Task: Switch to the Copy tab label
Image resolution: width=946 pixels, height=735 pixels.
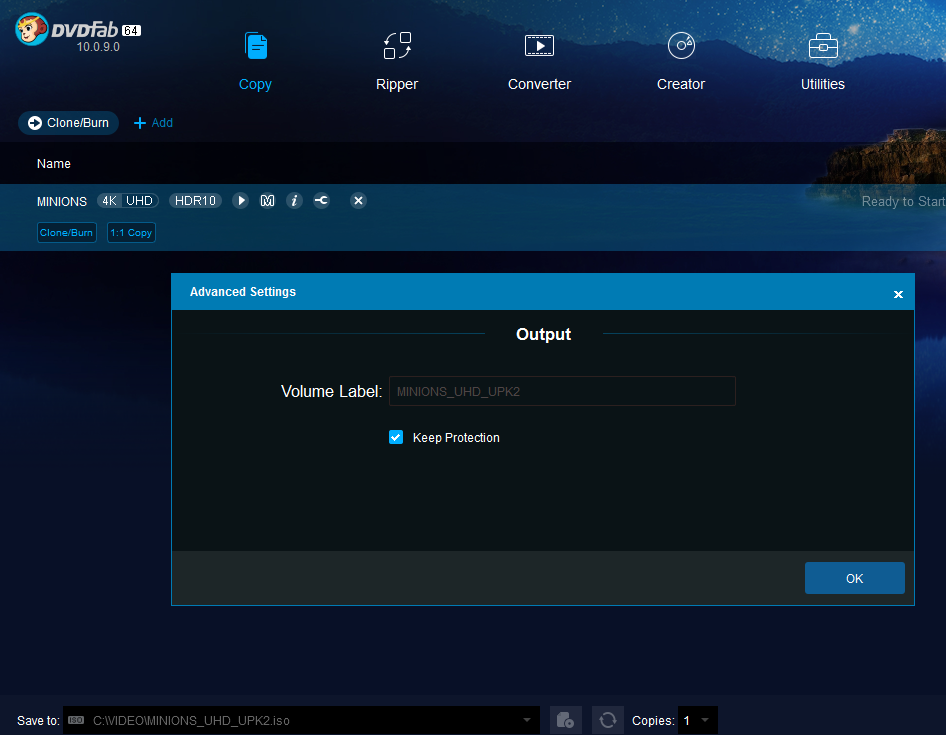Action: click(255, 84)
